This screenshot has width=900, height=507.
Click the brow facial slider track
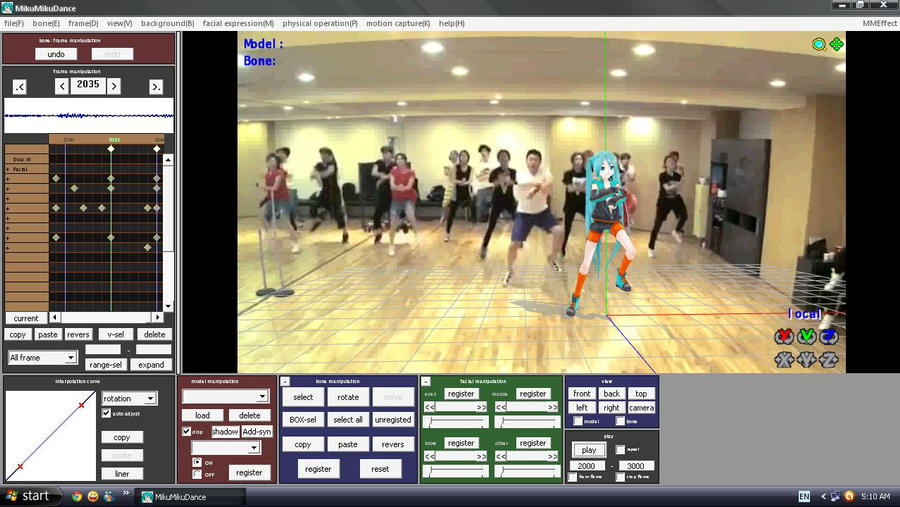456,471
